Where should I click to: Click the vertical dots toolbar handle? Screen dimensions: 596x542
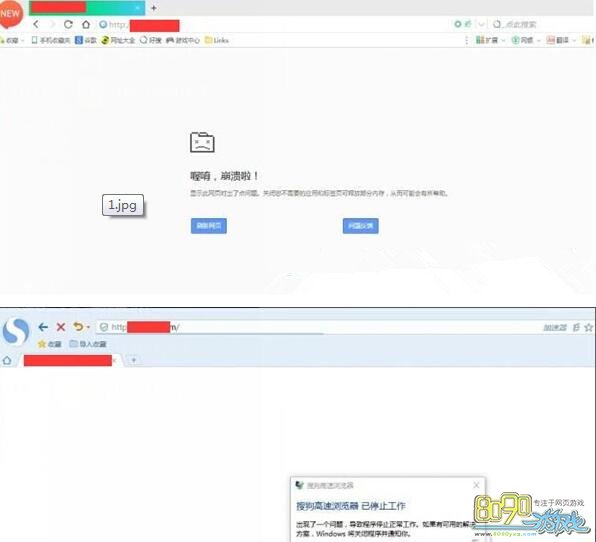(x=467, y=40)
